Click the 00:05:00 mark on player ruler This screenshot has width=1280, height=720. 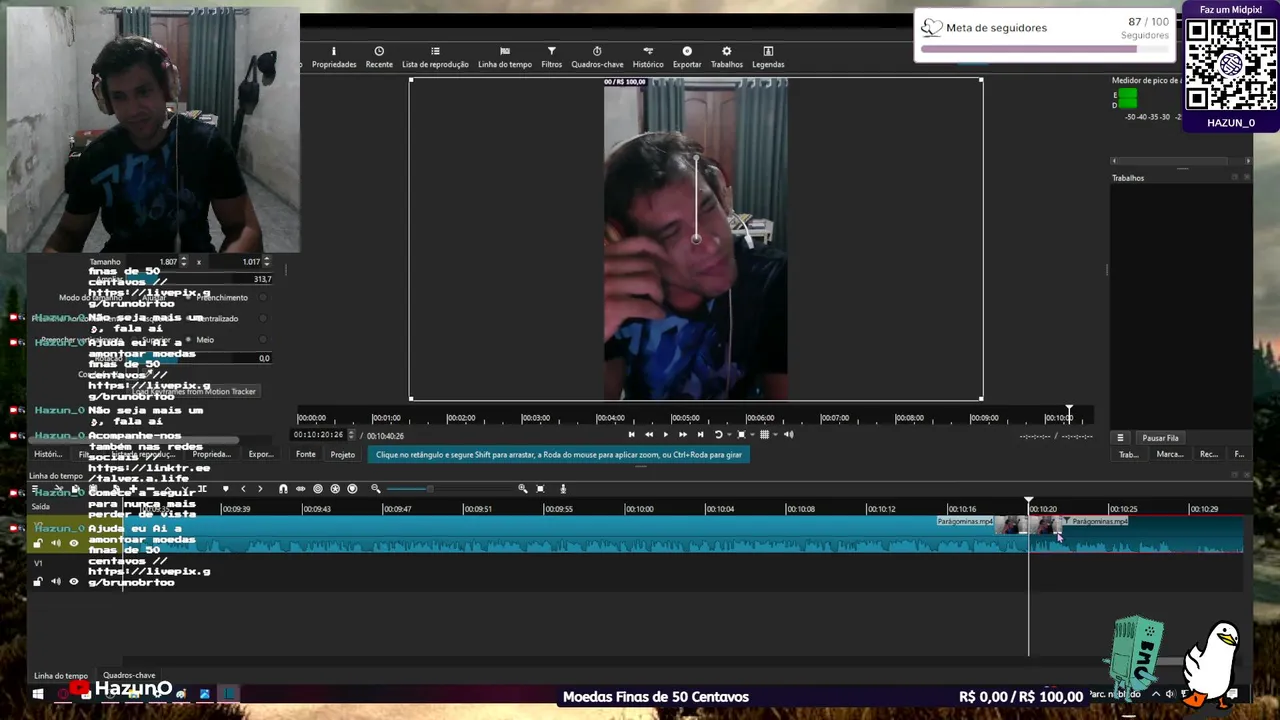point(685,418)
